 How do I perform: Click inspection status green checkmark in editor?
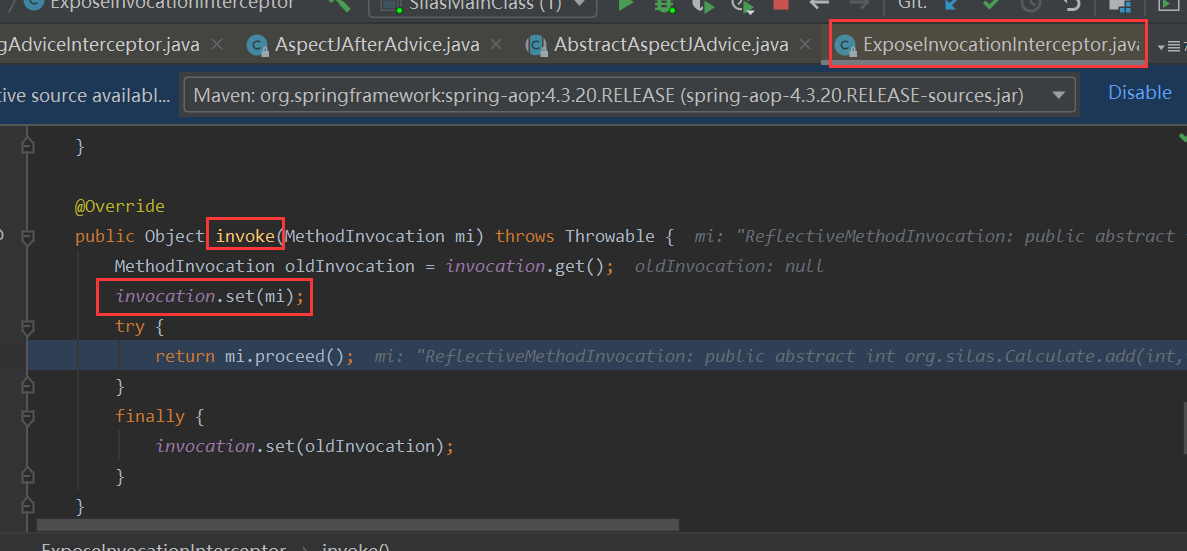coord(1182,138)
